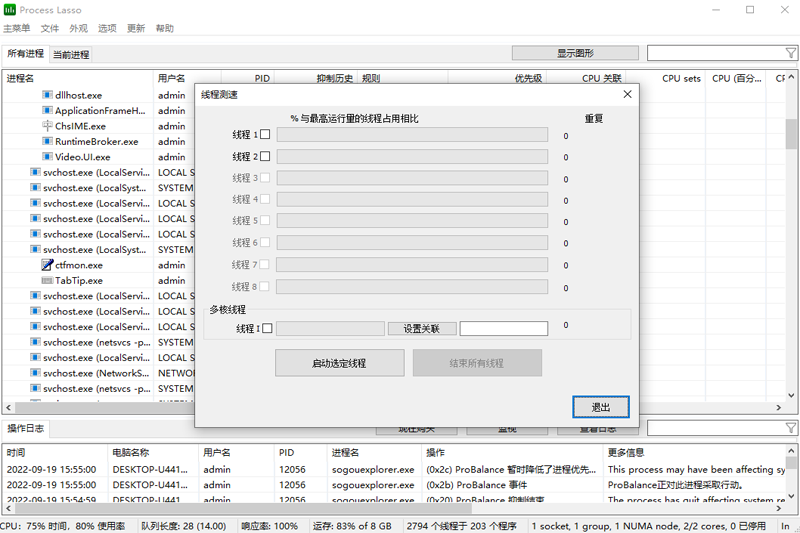Click the 显示图形 button

(574, 53)
